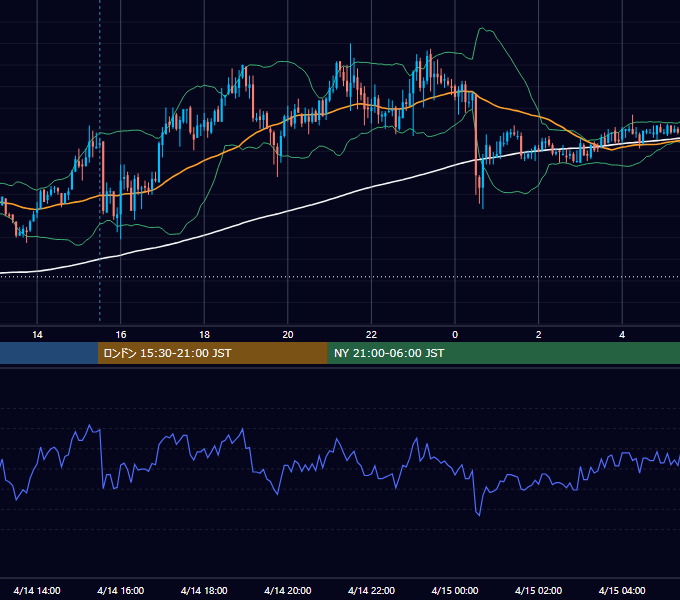Click the ロンドン 15:30-21:00 JST session bar
Viewport: 680px width, 600px height.
pyautogui.click(x=212, y=353)
